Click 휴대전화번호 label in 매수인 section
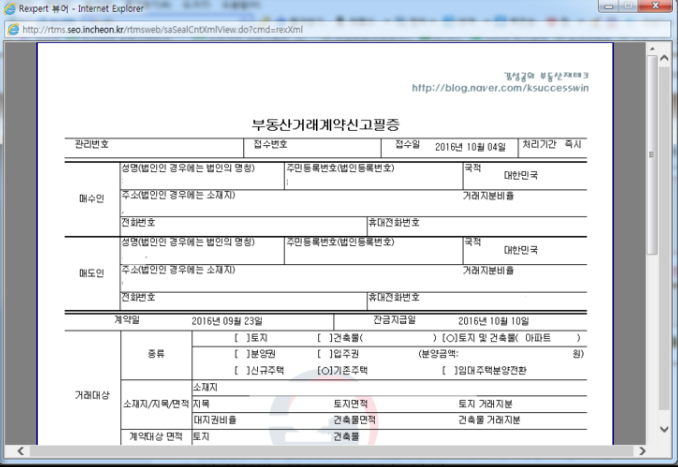Image resolution: width=678 pixels, height=467 pixels. [x=394, y=222]
